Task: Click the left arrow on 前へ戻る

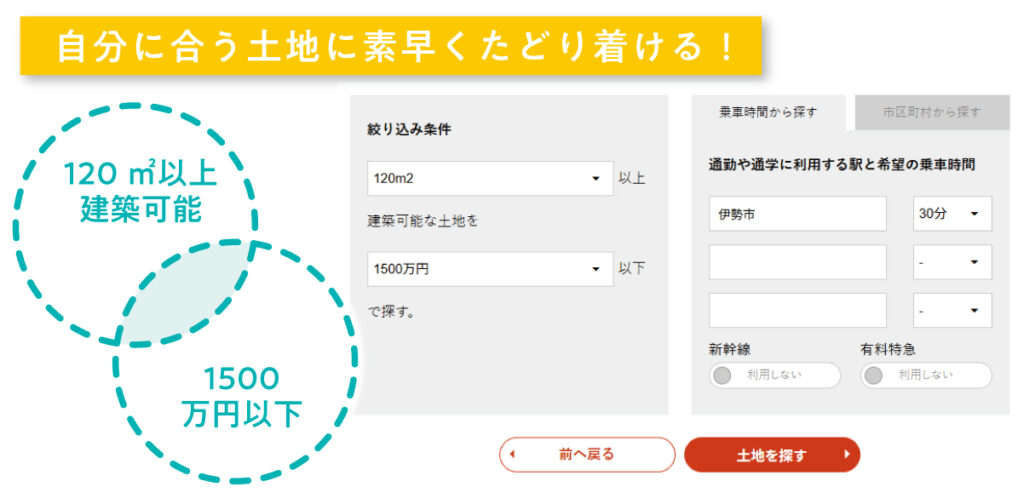Action: click(x=513, y=454)
